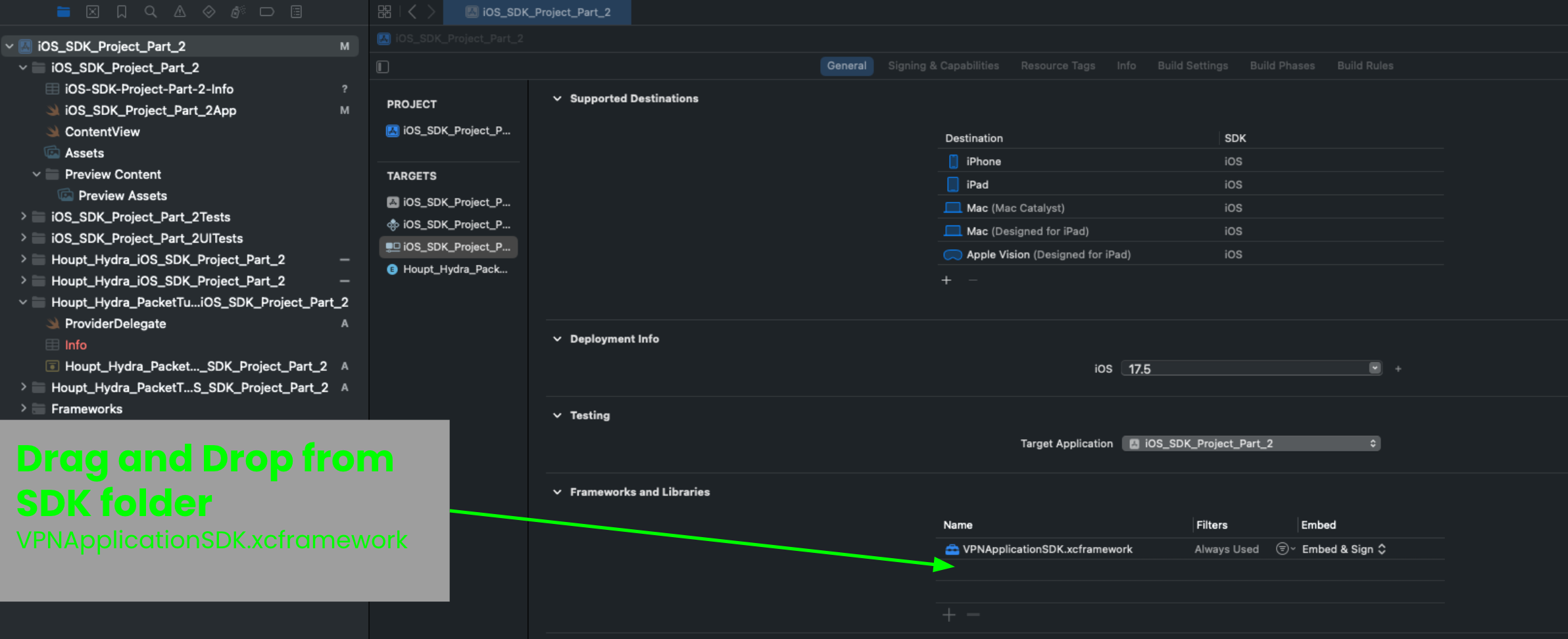Open the Source Control navigator icon
The height and width of the screenshot is (639, 1568).
tap(93, 12)
